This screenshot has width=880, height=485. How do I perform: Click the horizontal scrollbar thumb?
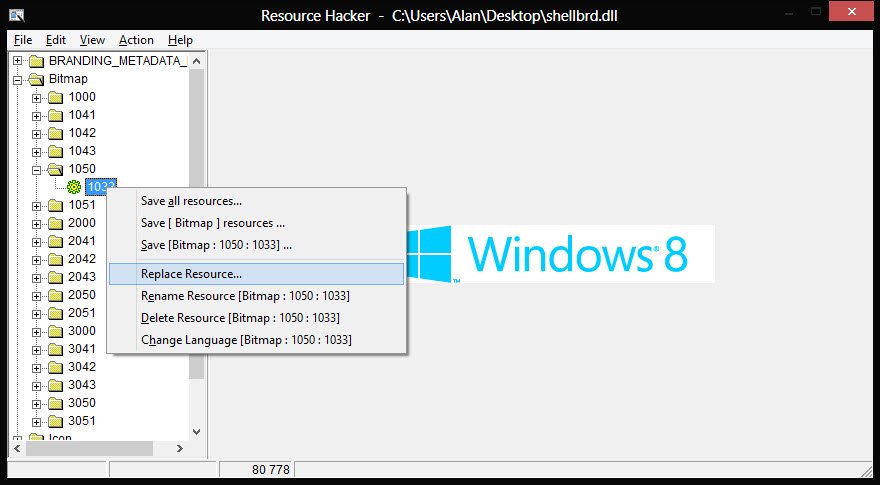pos(89,449)
